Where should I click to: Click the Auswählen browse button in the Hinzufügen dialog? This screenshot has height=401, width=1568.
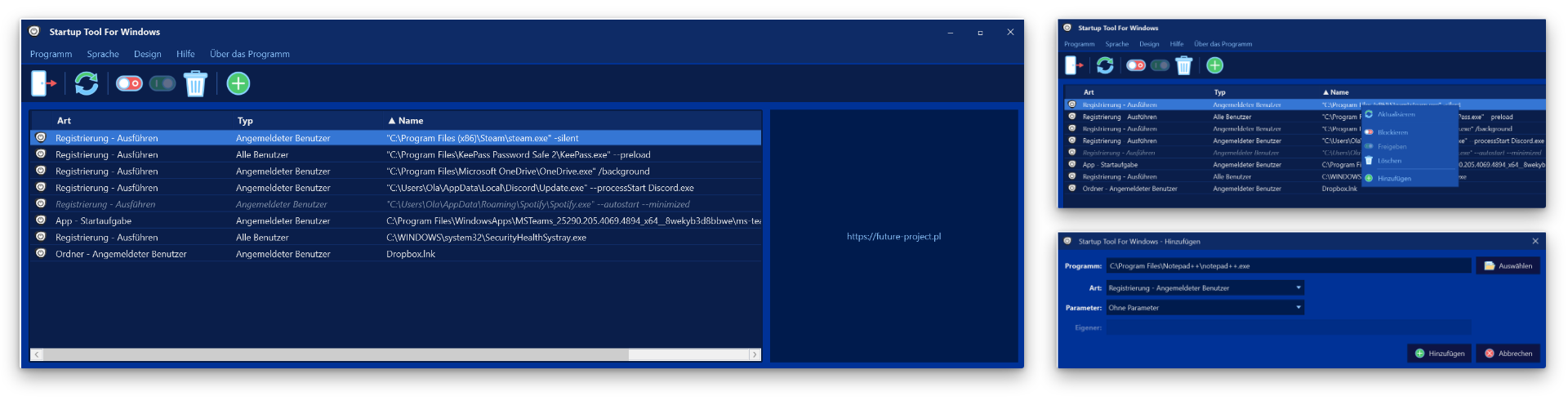tap(1508, 265)
